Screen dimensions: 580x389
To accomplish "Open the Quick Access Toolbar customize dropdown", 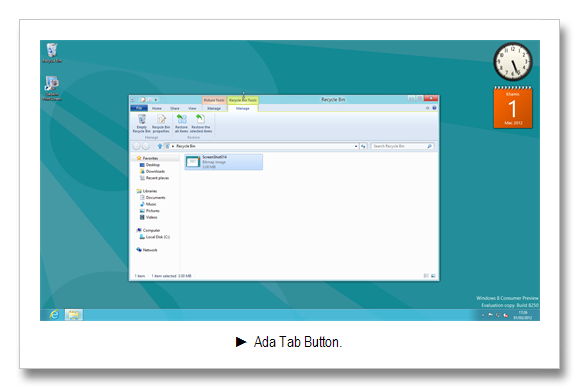I will click(x=156, y=100).
